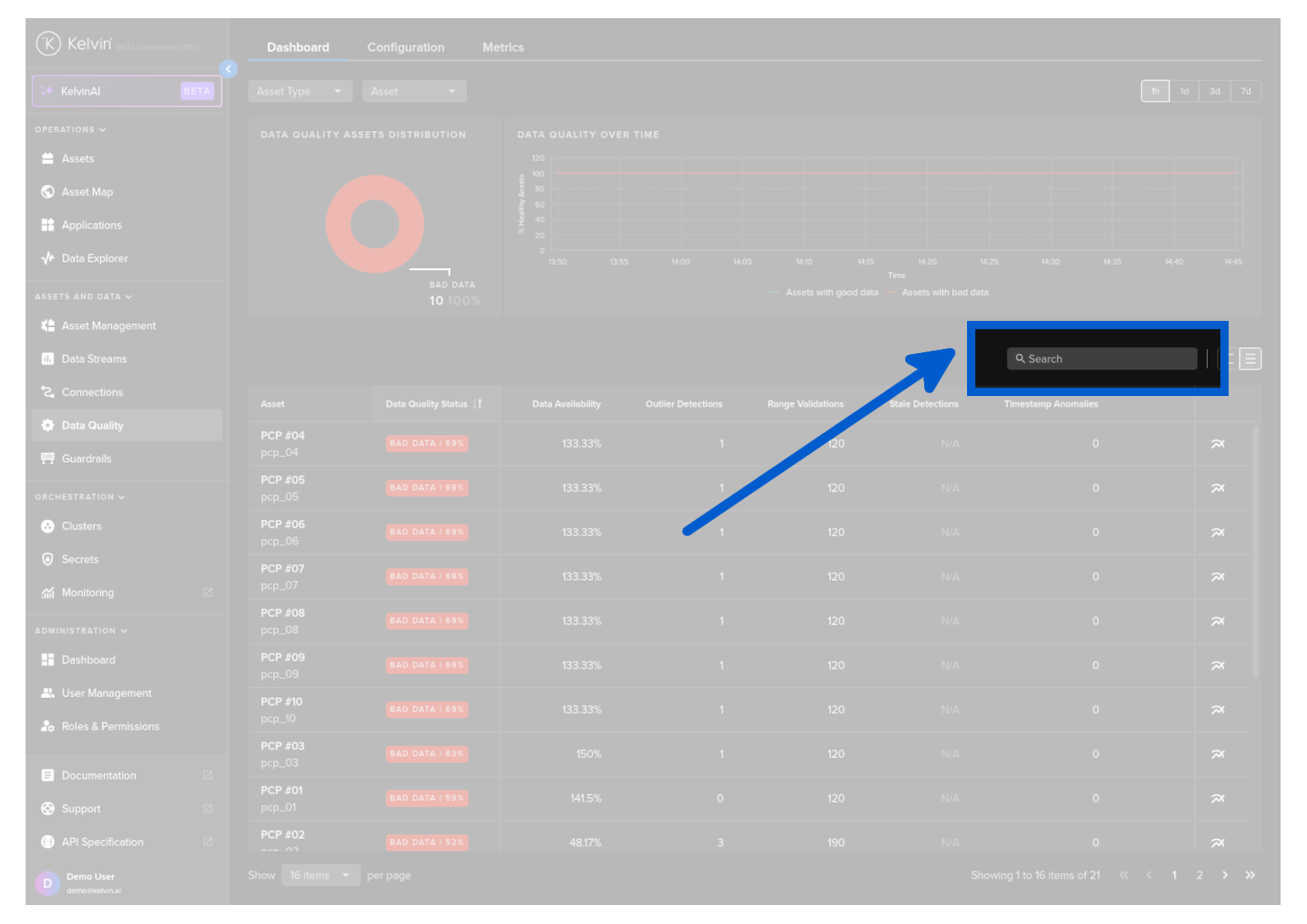Switch the time range to 7d
Viewport: 1307px width, 924px height.
point(1245,92)
